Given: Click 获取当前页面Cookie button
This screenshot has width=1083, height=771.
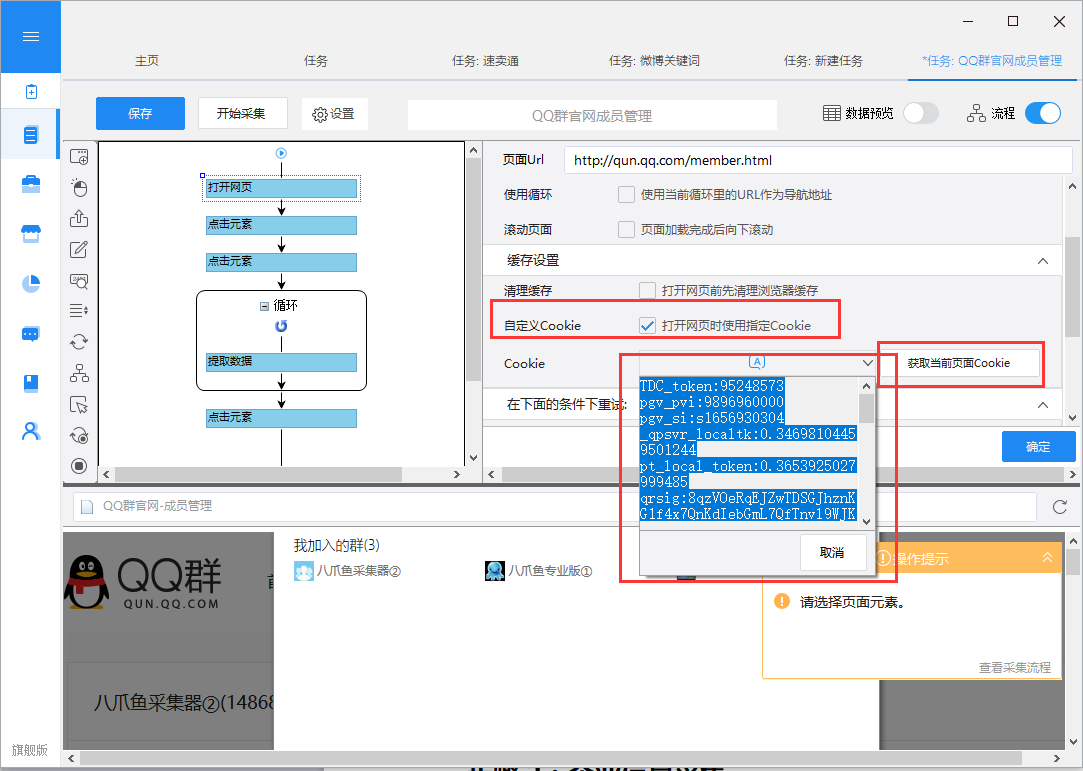Looking at the screenshot, I should [959, 363].
